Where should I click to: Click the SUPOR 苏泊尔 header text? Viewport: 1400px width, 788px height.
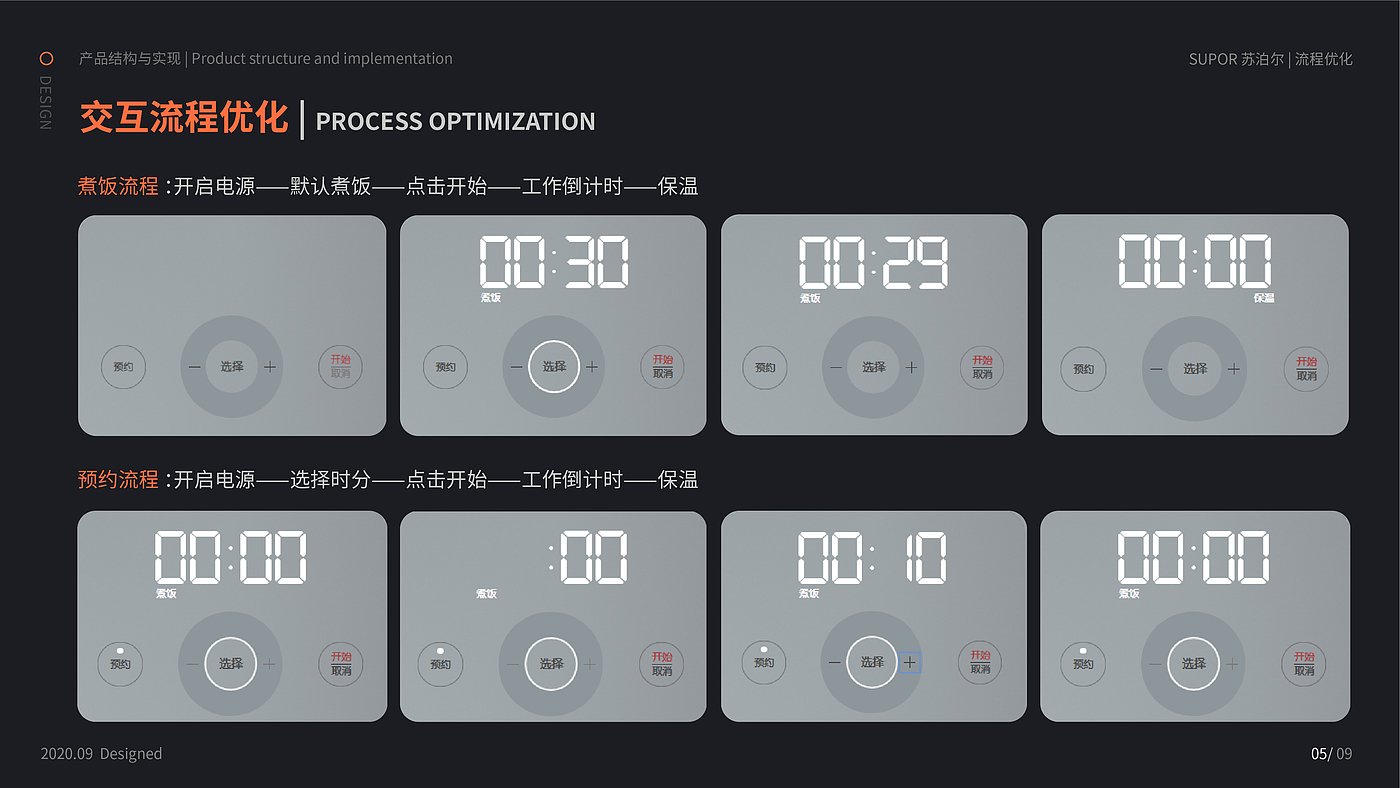pyautogui.click(x=1236, y=59)
